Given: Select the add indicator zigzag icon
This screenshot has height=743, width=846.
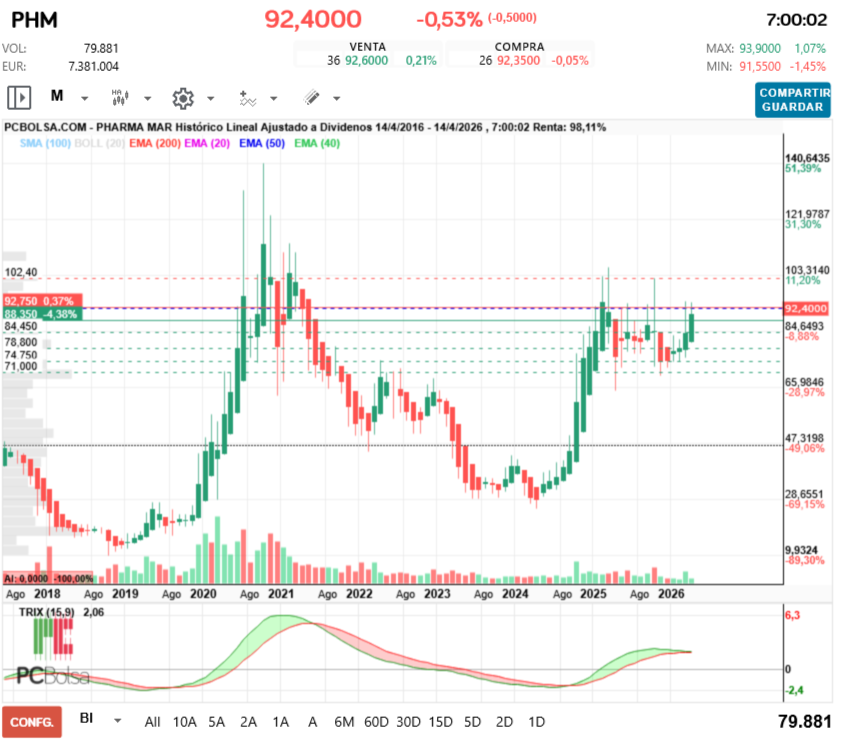Looking at the screenshot, I should pos(247,98).
